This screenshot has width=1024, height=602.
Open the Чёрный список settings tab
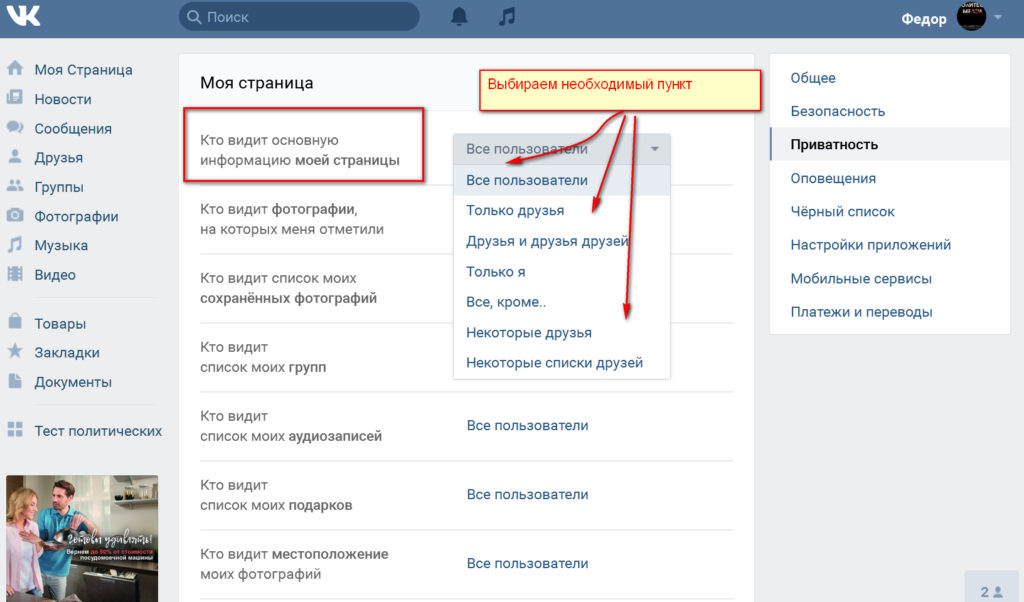tap(890, 212)
